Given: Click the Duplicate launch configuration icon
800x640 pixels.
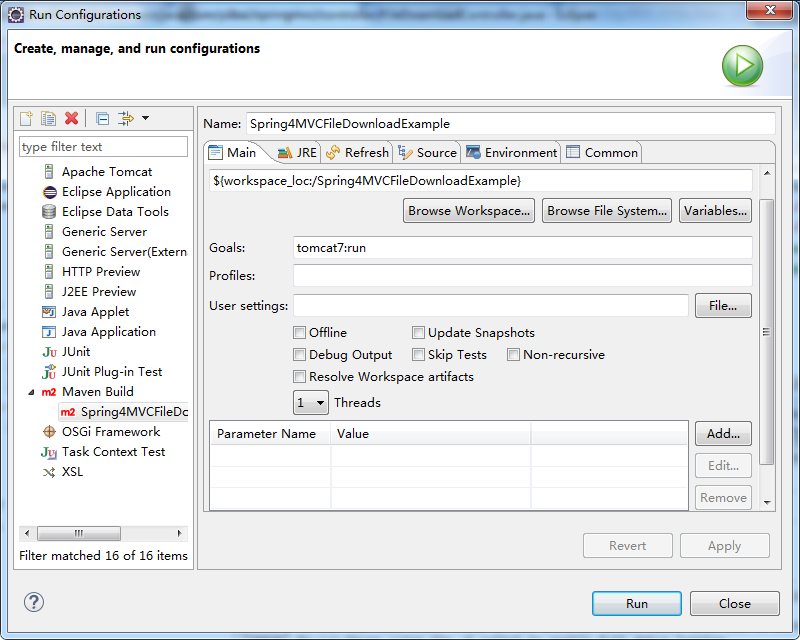Looking at the screenshot, I should click(x=48, y=118).
